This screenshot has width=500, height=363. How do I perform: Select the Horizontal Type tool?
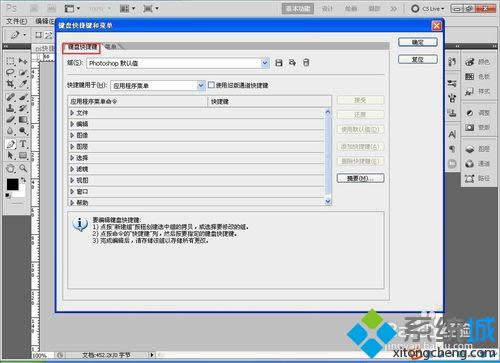[23, 144]
